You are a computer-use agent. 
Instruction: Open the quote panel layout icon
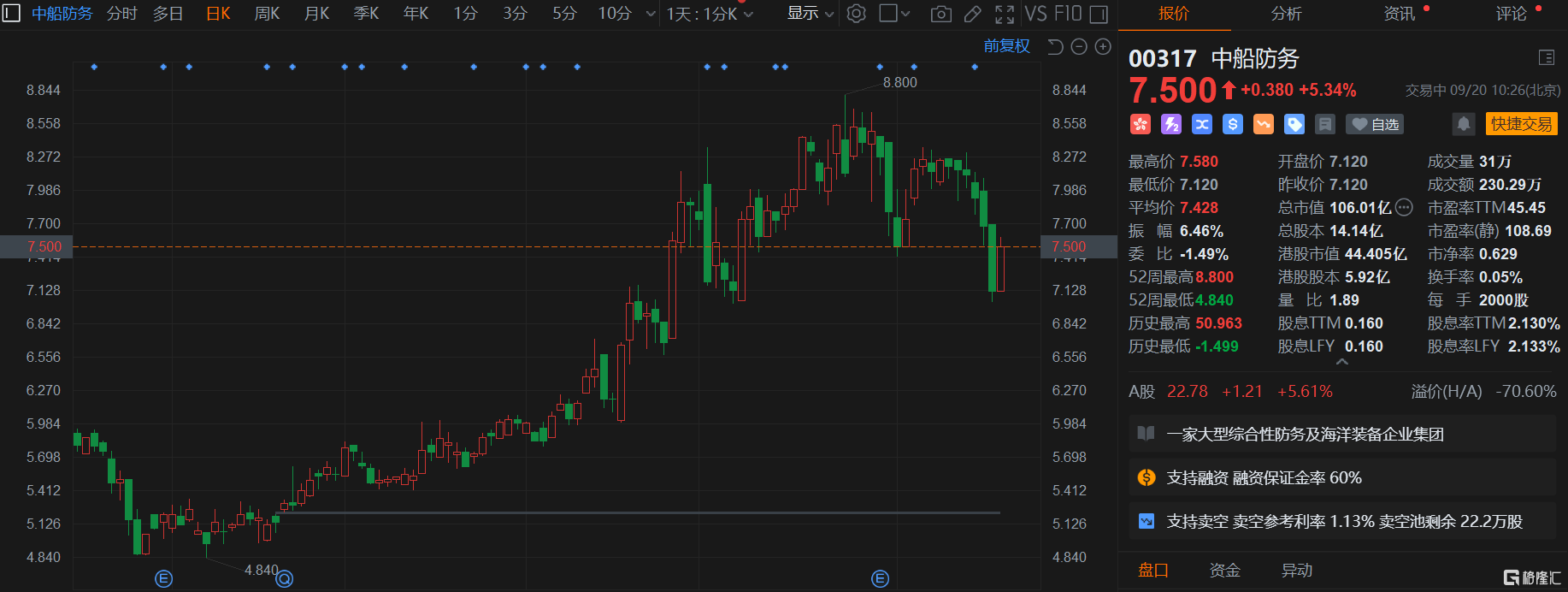pos(1547,57)
